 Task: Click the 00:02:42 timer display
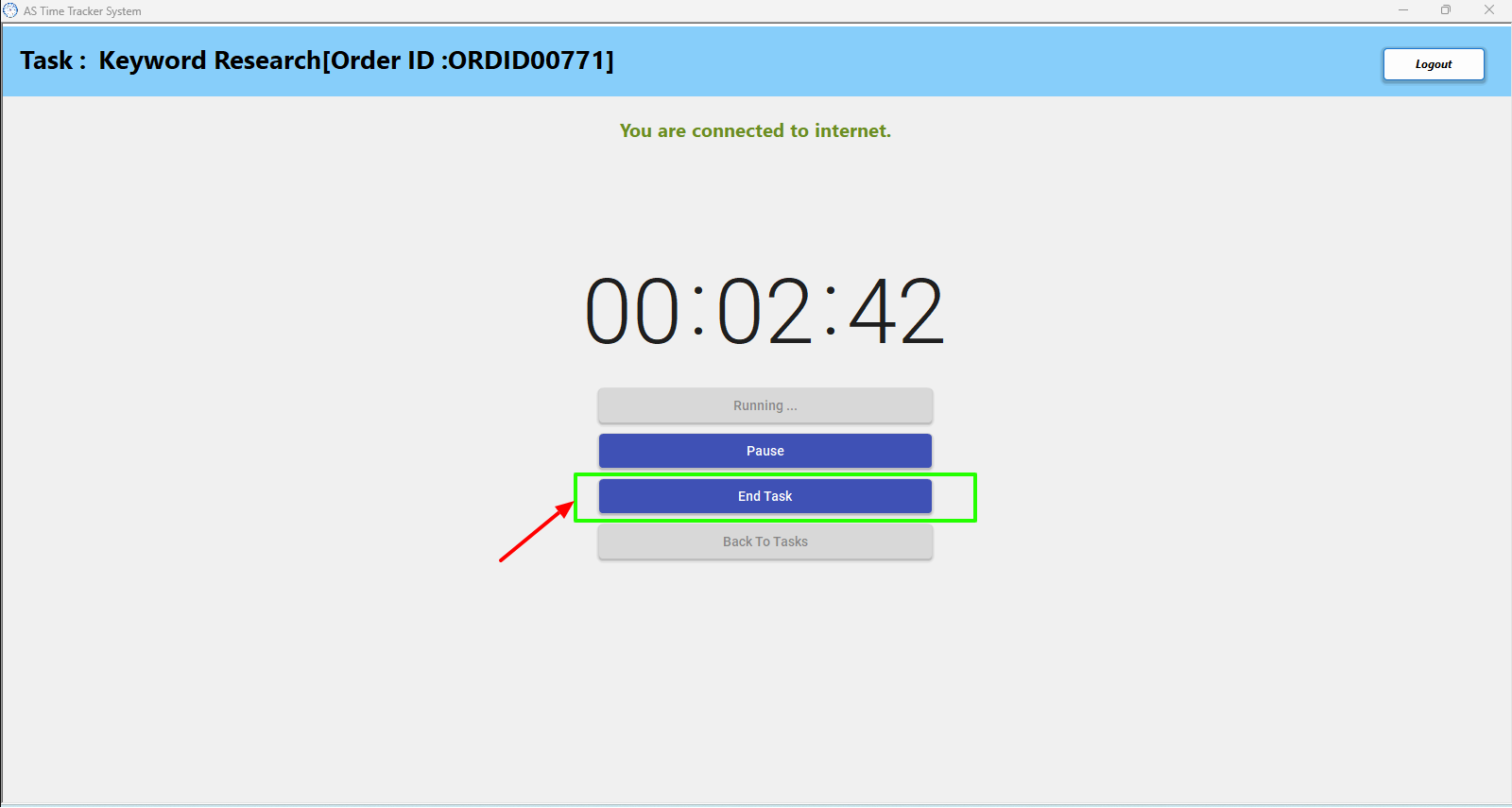point(765,311)
